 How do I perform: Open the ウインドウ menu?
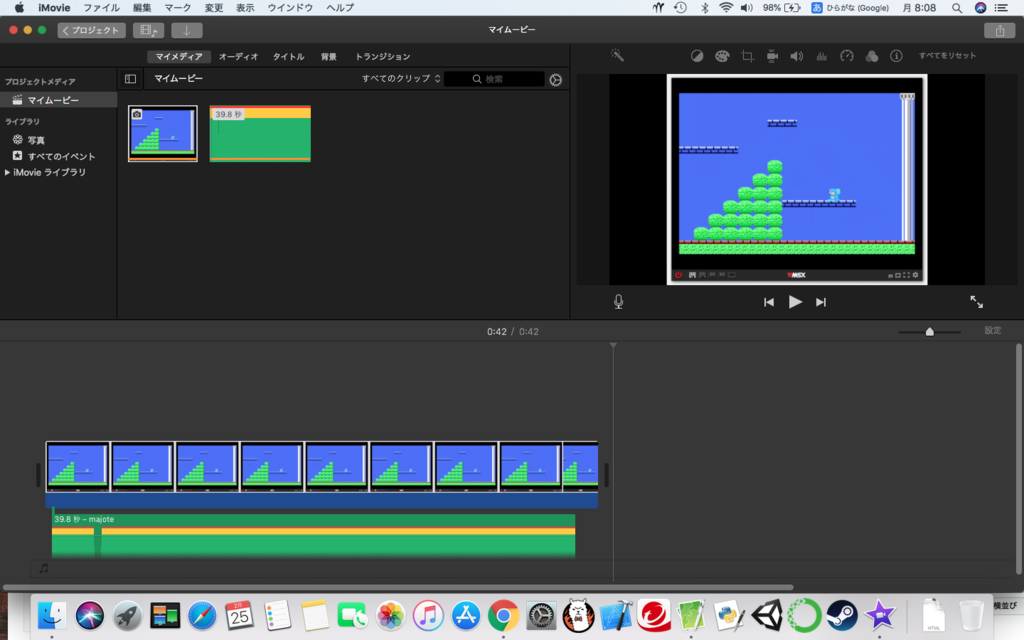point(290,8)
